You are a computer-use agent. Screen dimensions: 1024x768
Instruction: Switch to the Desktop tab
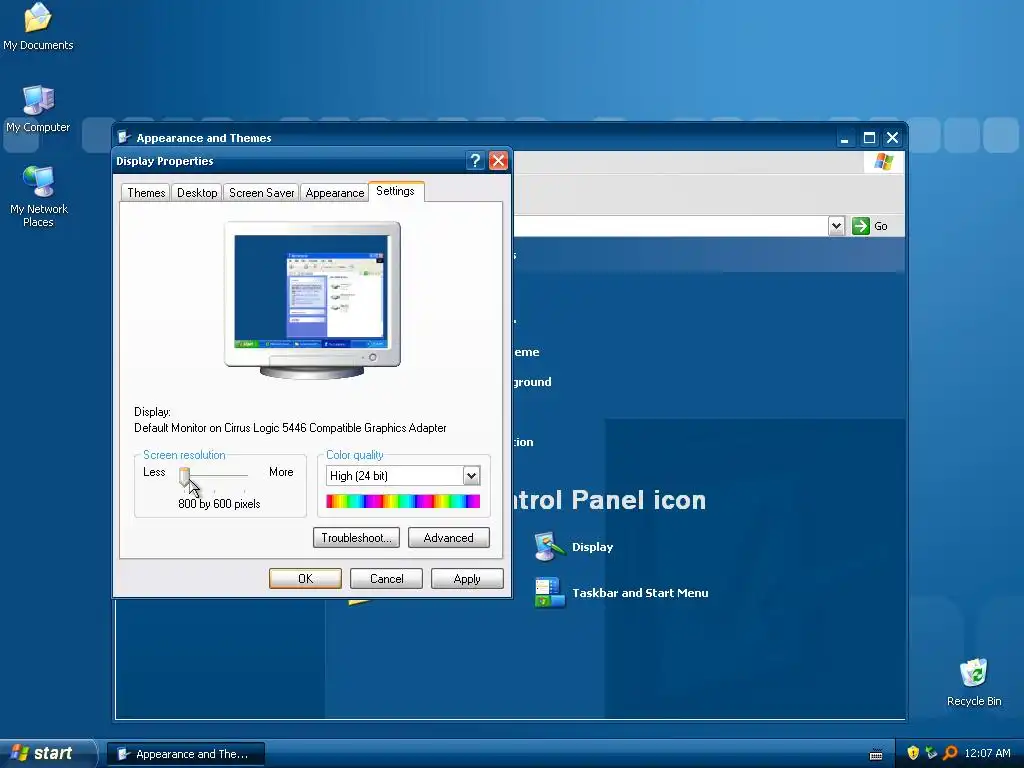point(197,193)
